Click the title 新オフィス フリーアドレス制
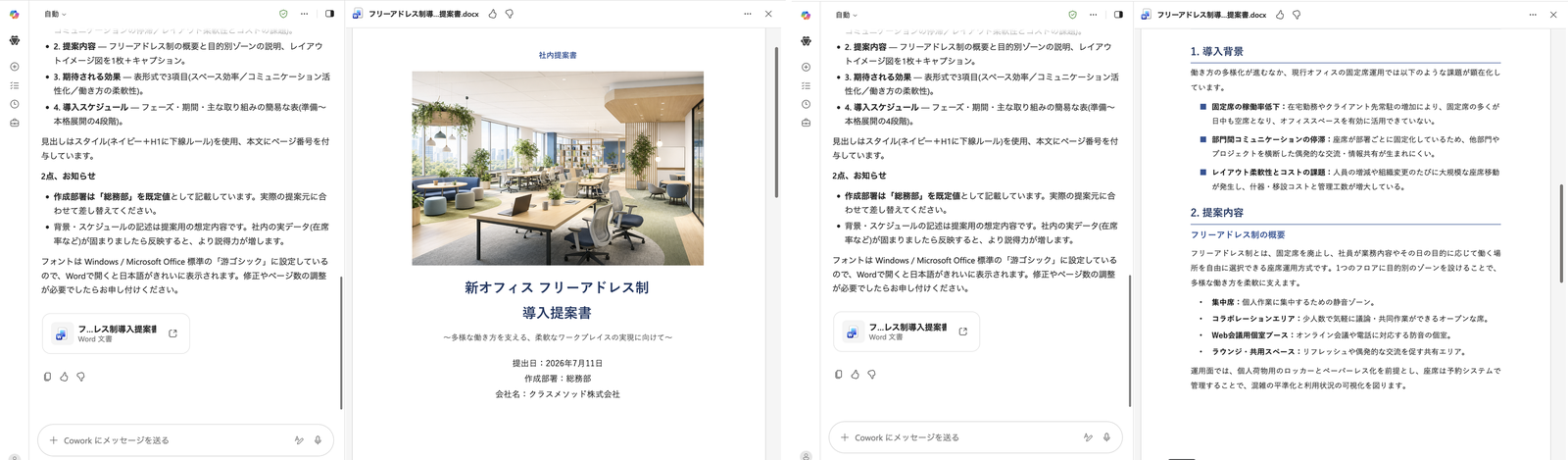This screenshot has height=460, width=1568. click(557, 287)
